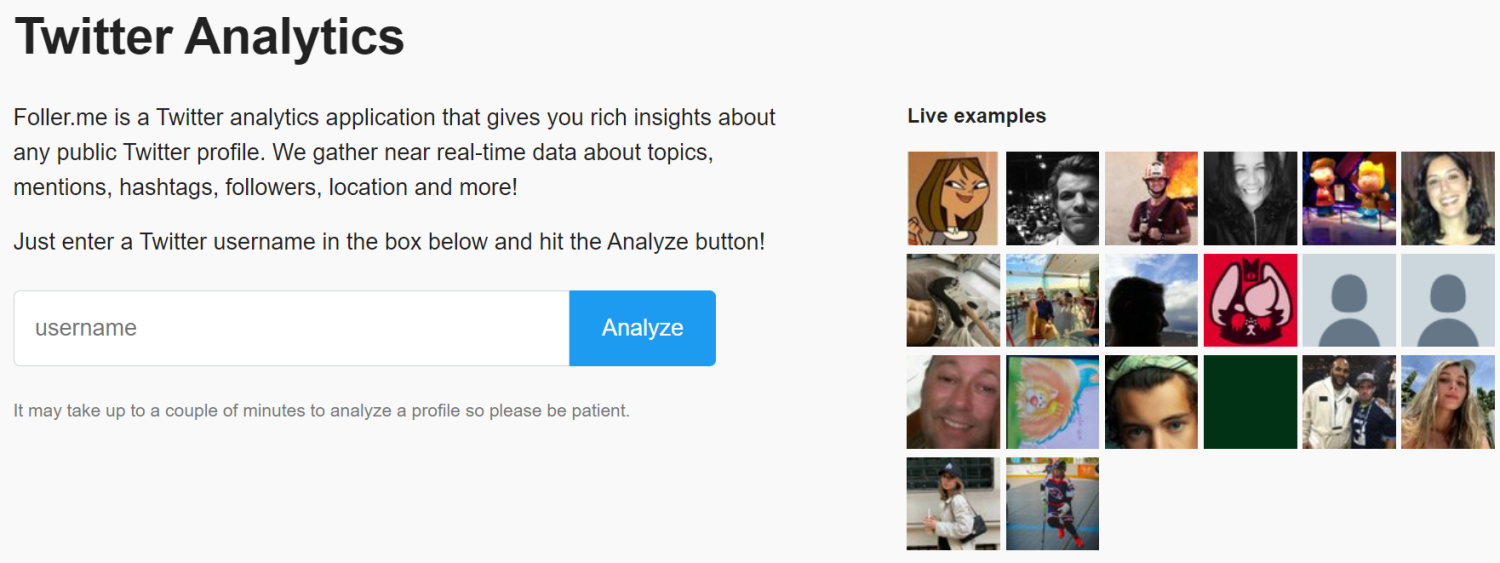
Task: Open the cartoon brown-haired girl avatar
Action: point(953,198)
